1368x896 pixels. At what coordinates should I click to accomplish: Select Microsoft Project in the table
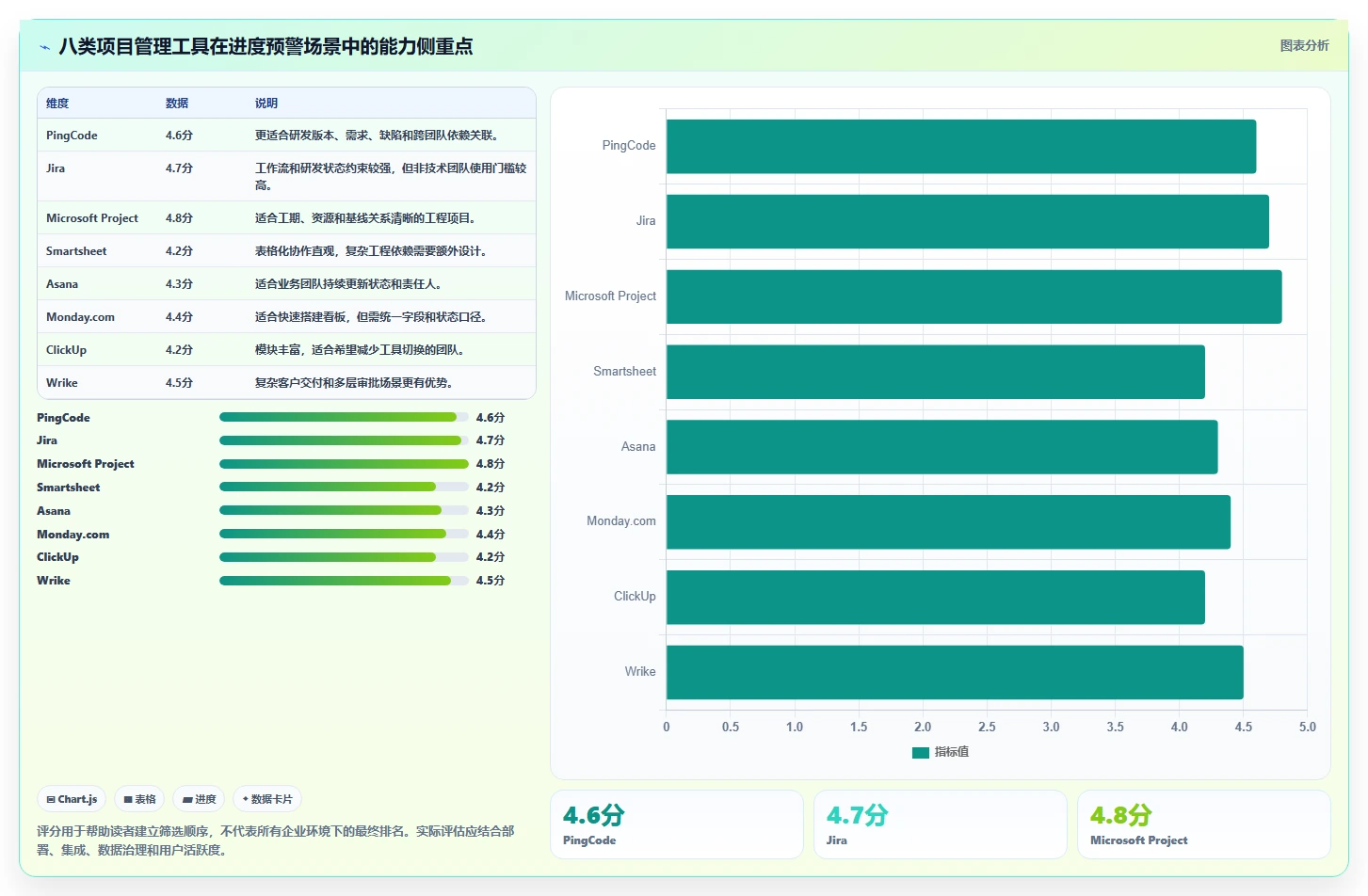92,218
